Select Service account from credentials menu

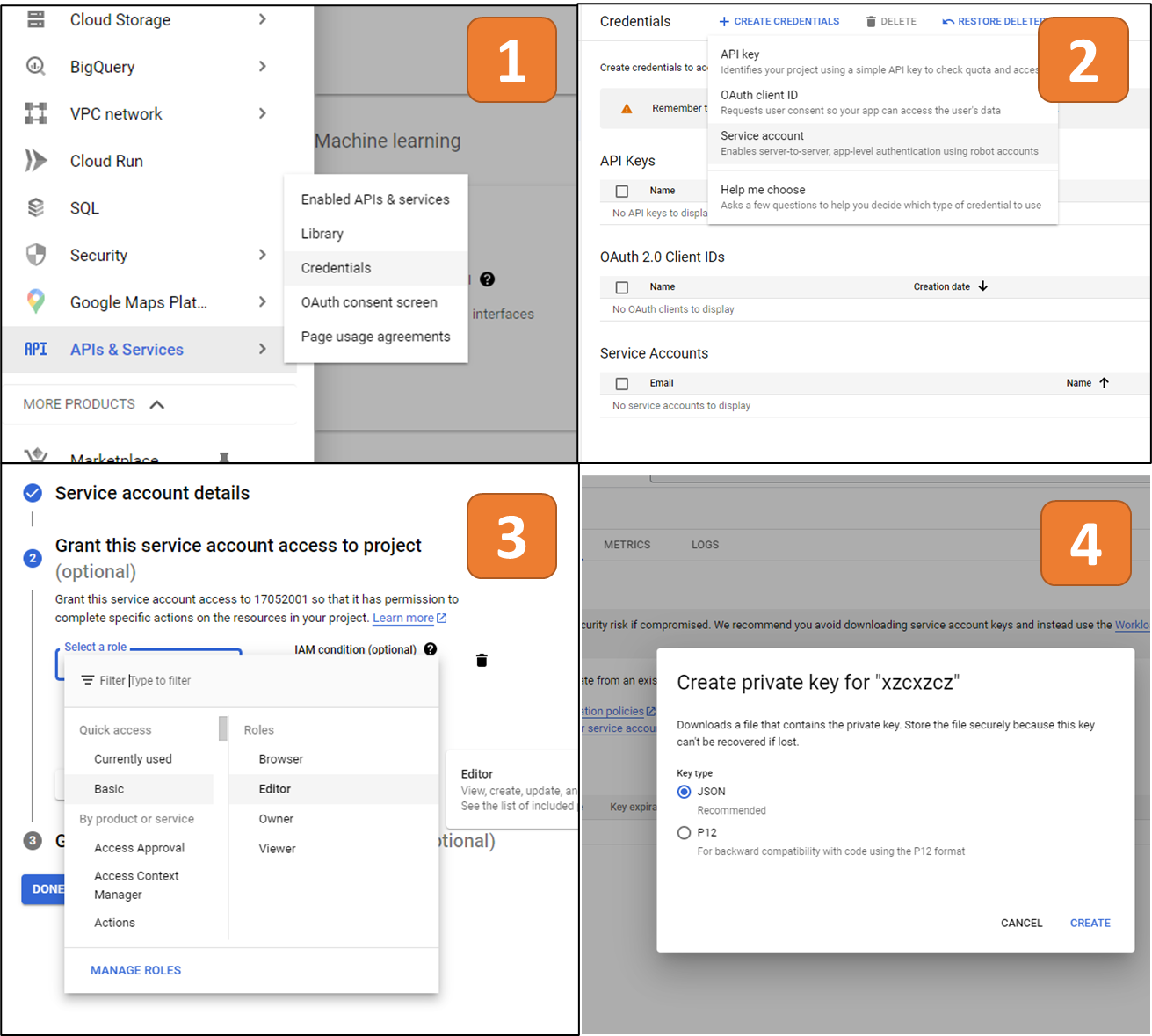[x=762, y=136]
